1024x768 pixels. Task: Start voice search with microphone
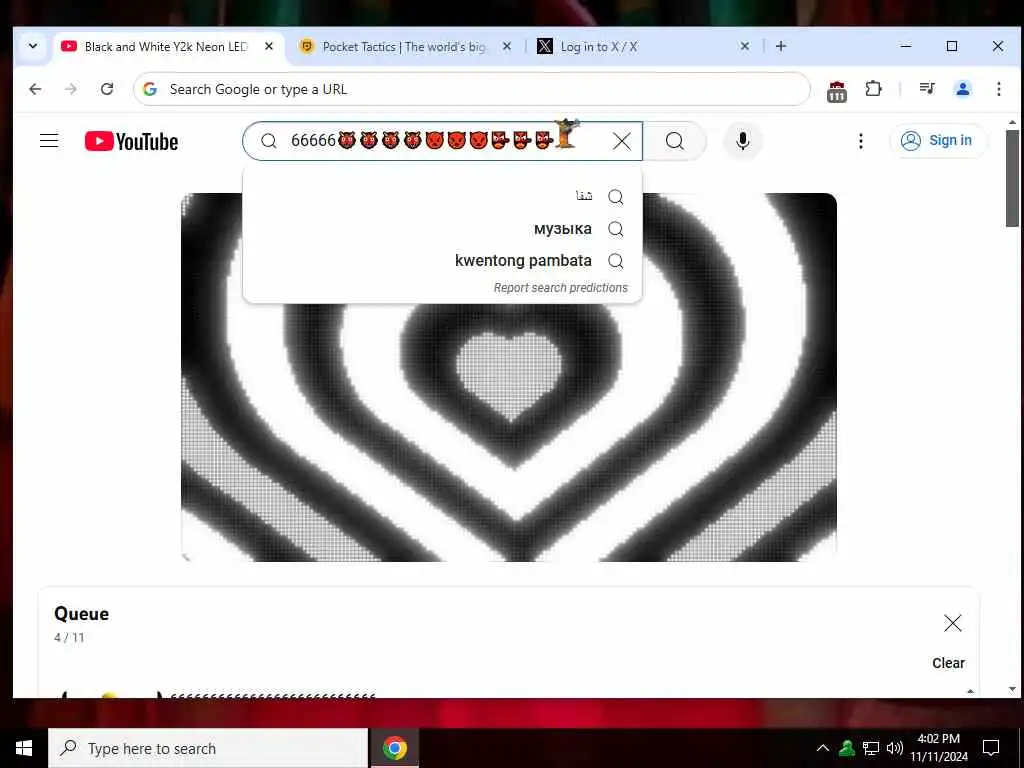tap(743, 140)
